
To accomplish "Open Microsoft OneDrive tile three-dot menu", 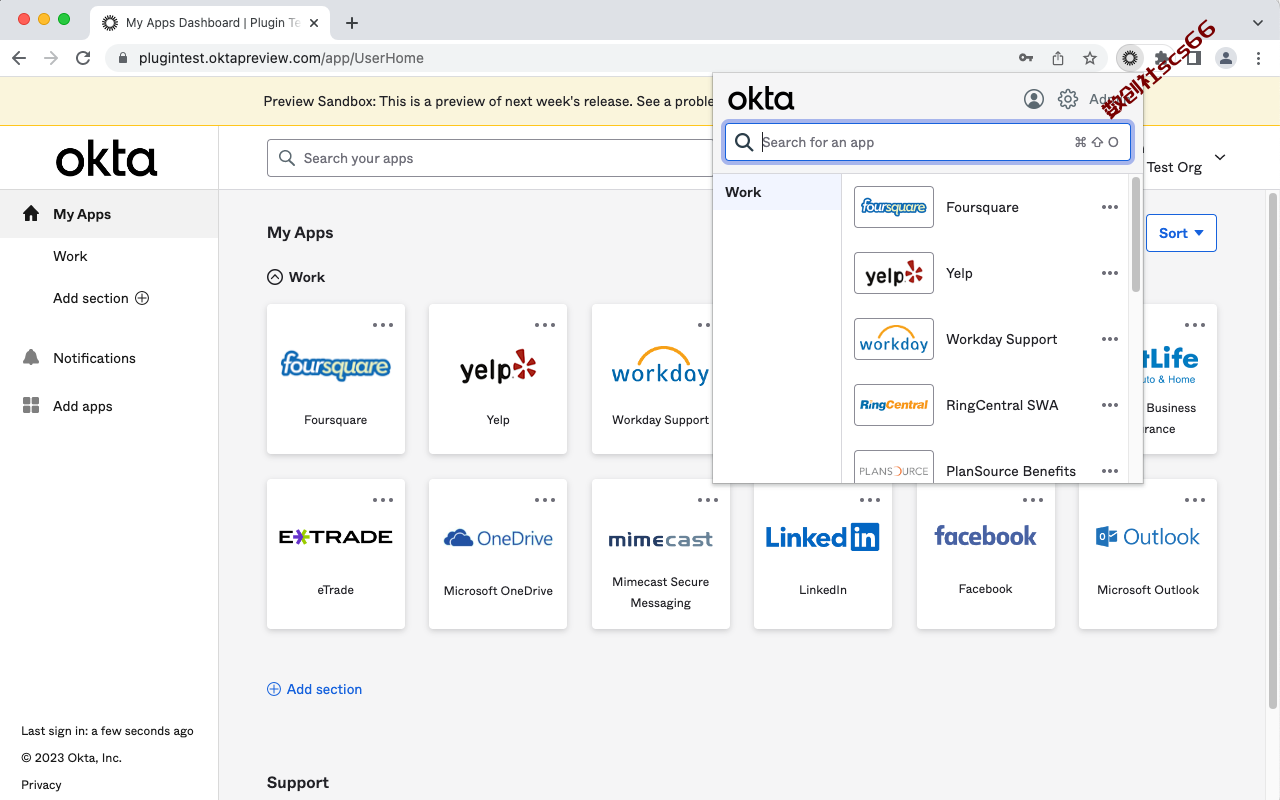I will [545, 500].
